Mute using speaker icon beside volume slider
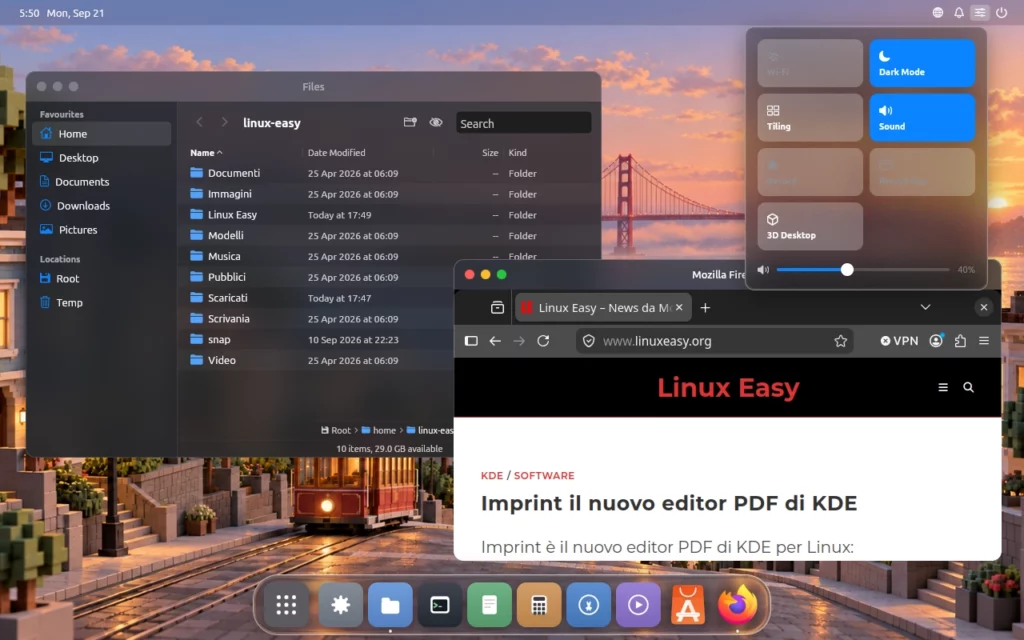The width and height of the screenshot is (1024, 640). pos(763,270)
